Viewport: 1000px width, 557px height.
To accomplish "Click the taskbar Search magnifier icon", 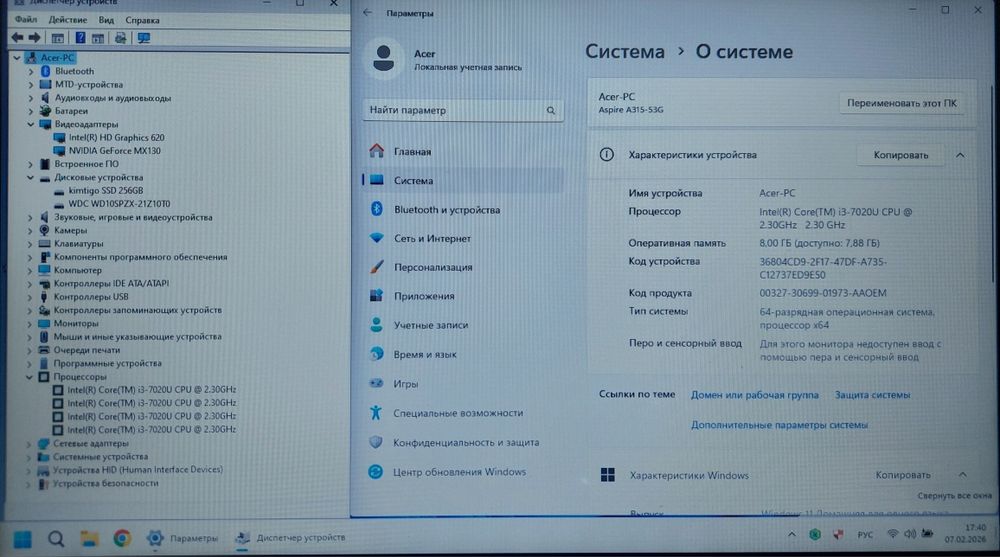I will [x=56, y=539].
